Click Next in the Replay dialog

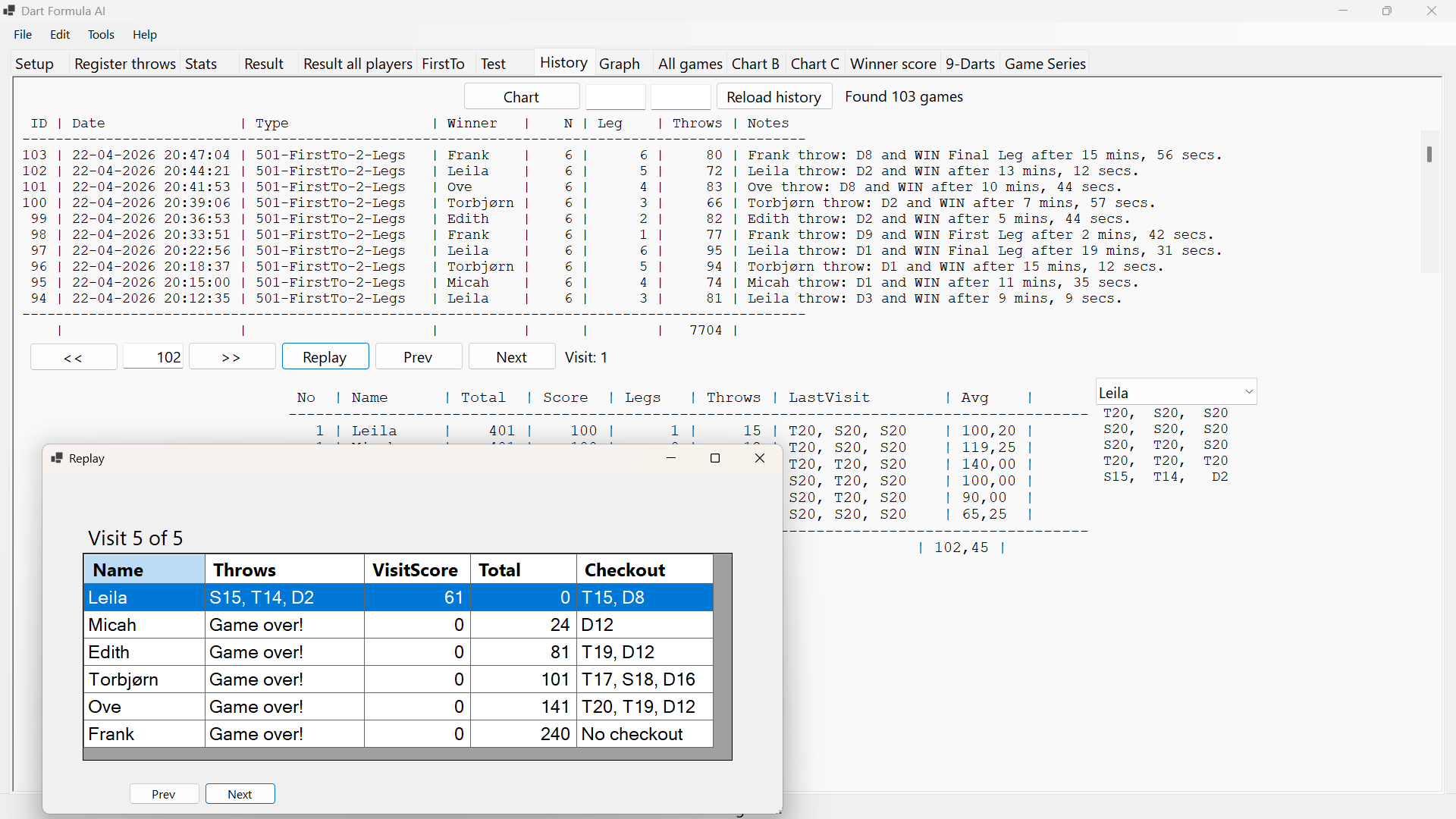pos(240,794)
